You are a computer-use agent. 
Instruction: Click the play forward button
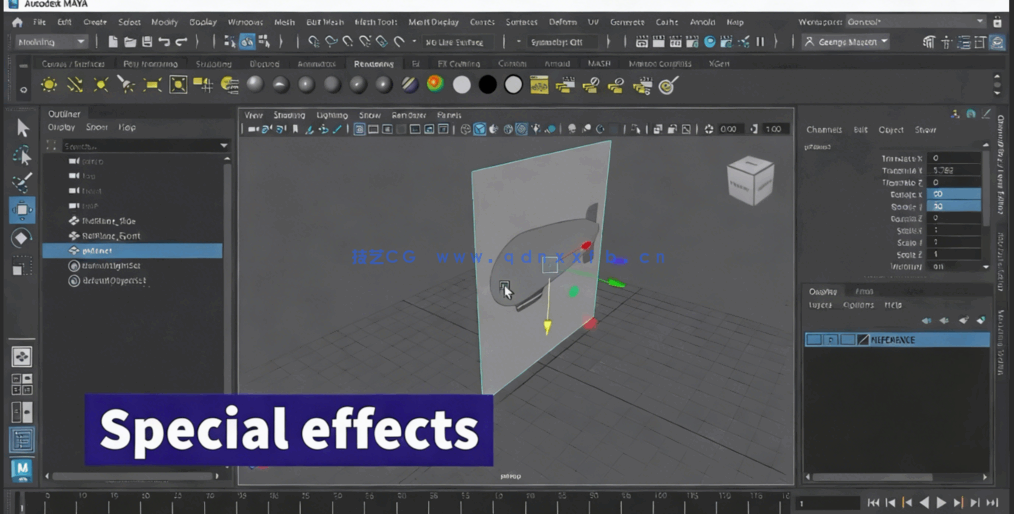pyautogui.click(x=941, y=503)
